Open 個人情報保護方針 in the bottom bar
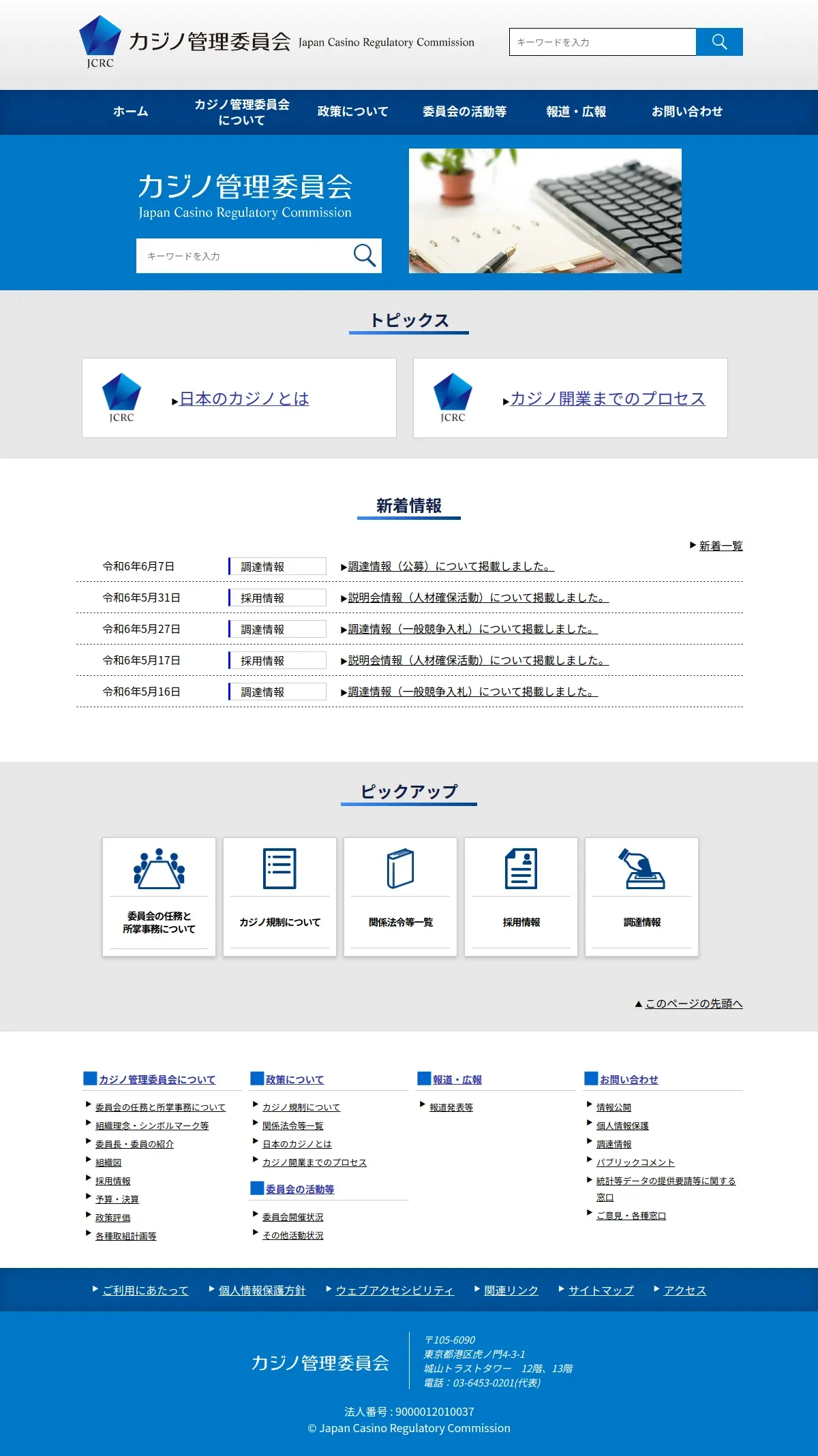 pos(262,1290)
